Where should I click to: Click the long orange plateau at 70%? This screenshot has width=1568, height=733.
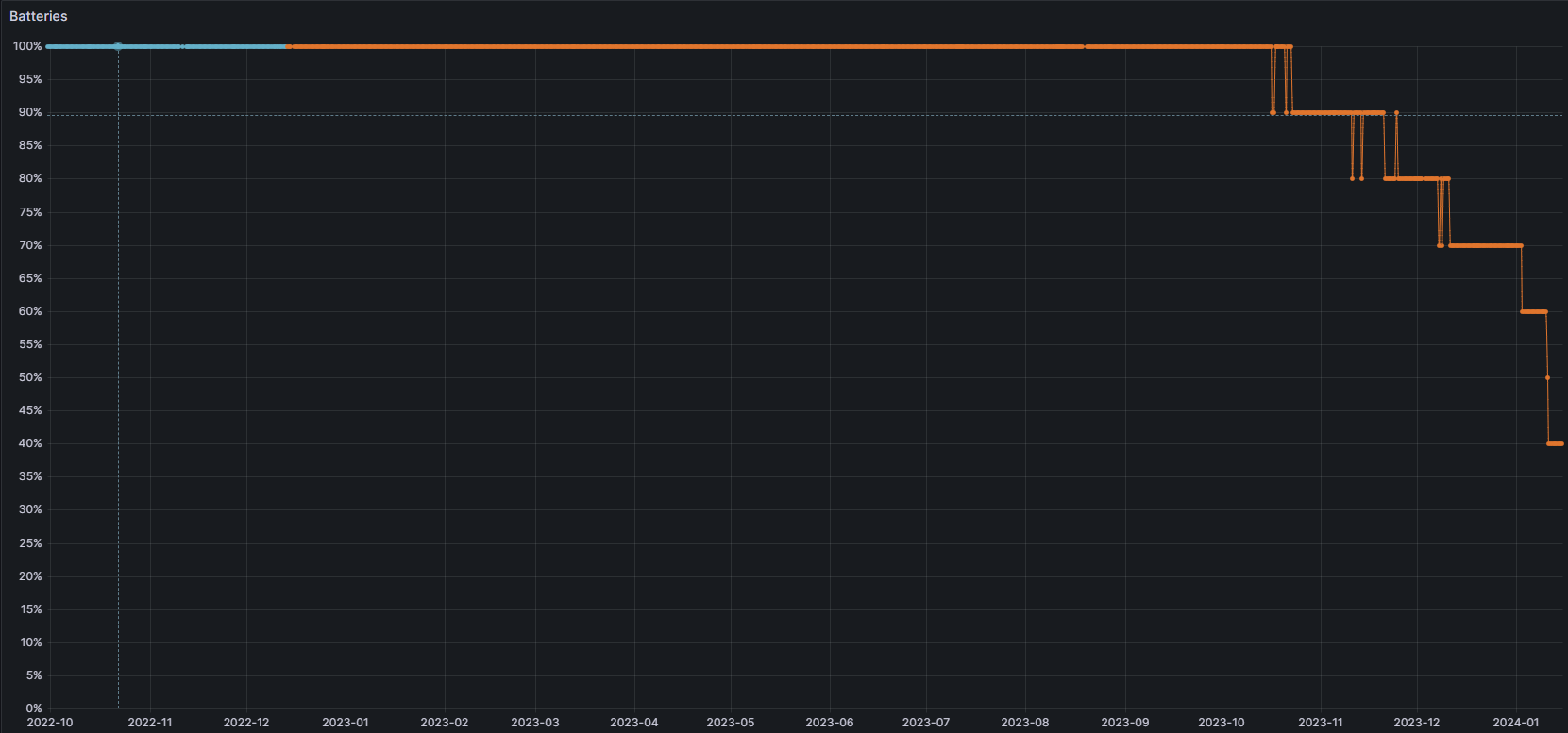click(x=1485, y=245)
